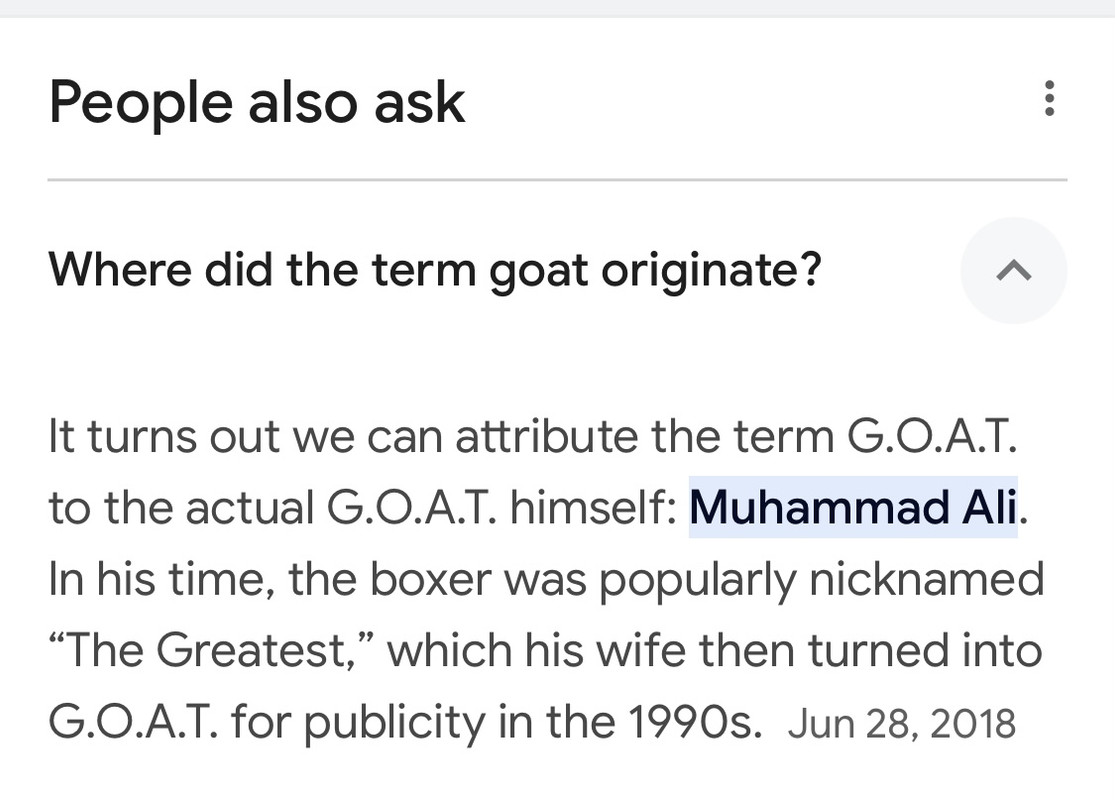This screenshot has height=800, width=1115.
Task: Click the phrase "turned into" in the answer
Action: click(925, 651)
